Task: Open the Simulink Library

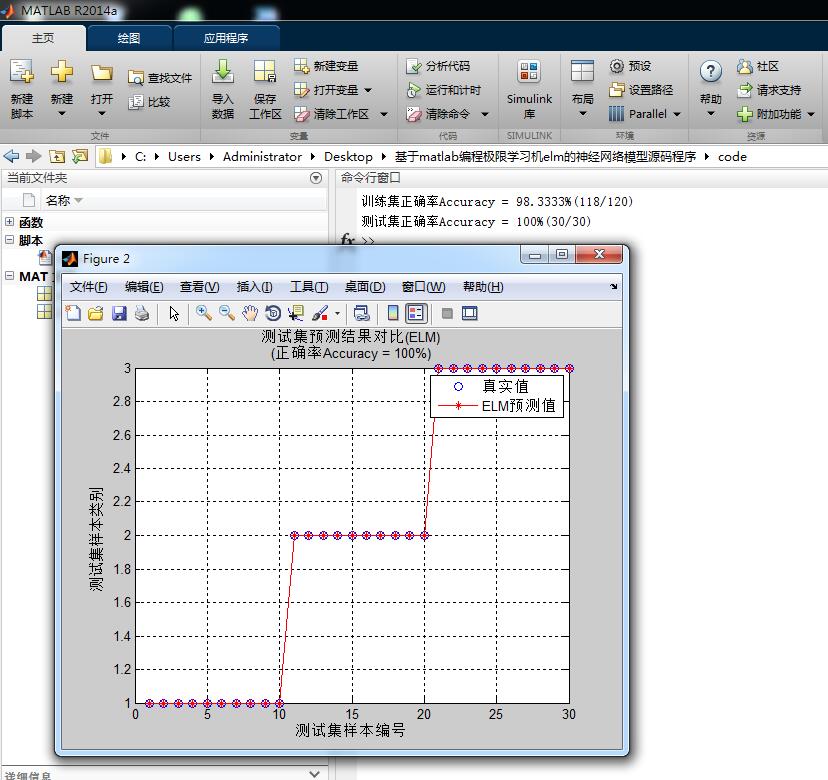Action: click(529, 89)
